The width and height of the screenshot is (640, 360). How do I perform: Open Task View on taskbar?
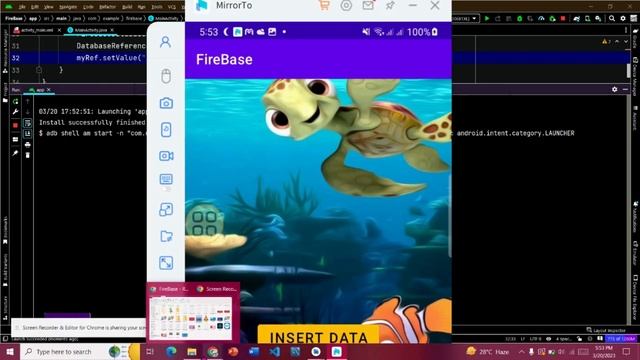150,351
